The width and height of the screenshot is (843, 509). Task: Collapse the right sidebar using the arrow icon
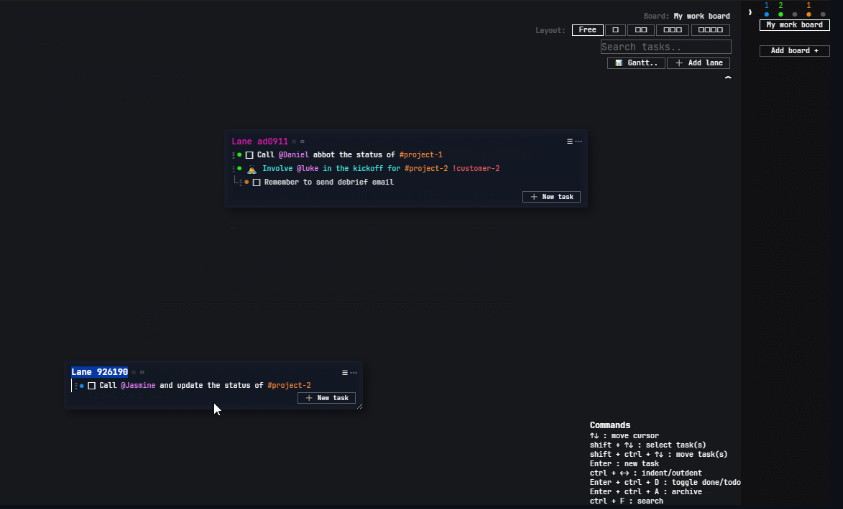pos(749,12)
